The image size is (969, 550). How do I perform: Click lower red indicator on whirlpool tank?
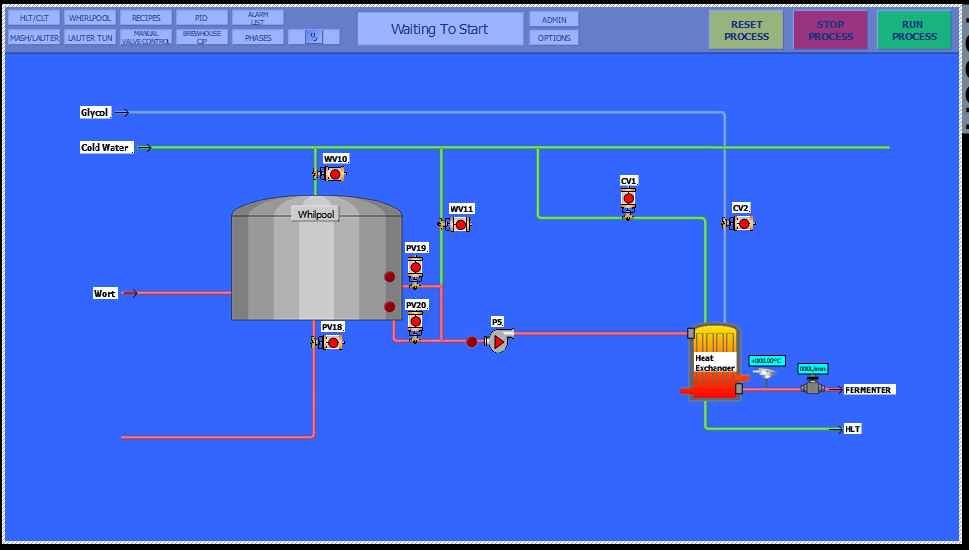389,307
